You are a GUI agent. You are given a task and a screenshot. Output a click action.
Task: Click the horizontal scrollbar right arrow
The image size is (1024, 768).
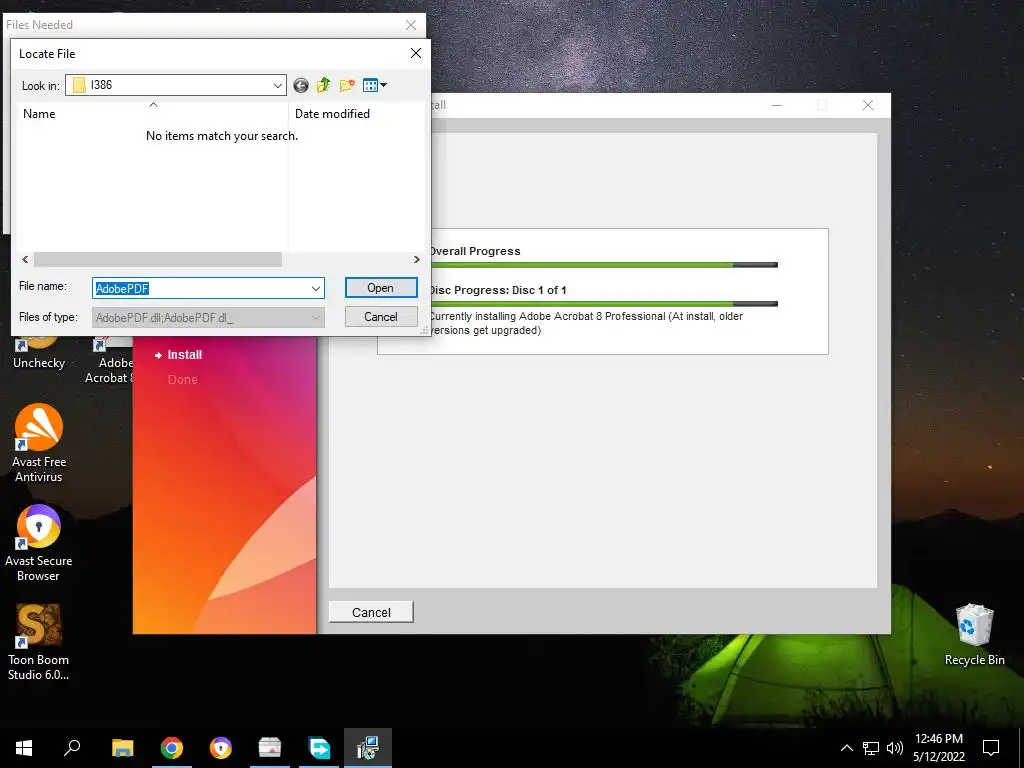417,259
